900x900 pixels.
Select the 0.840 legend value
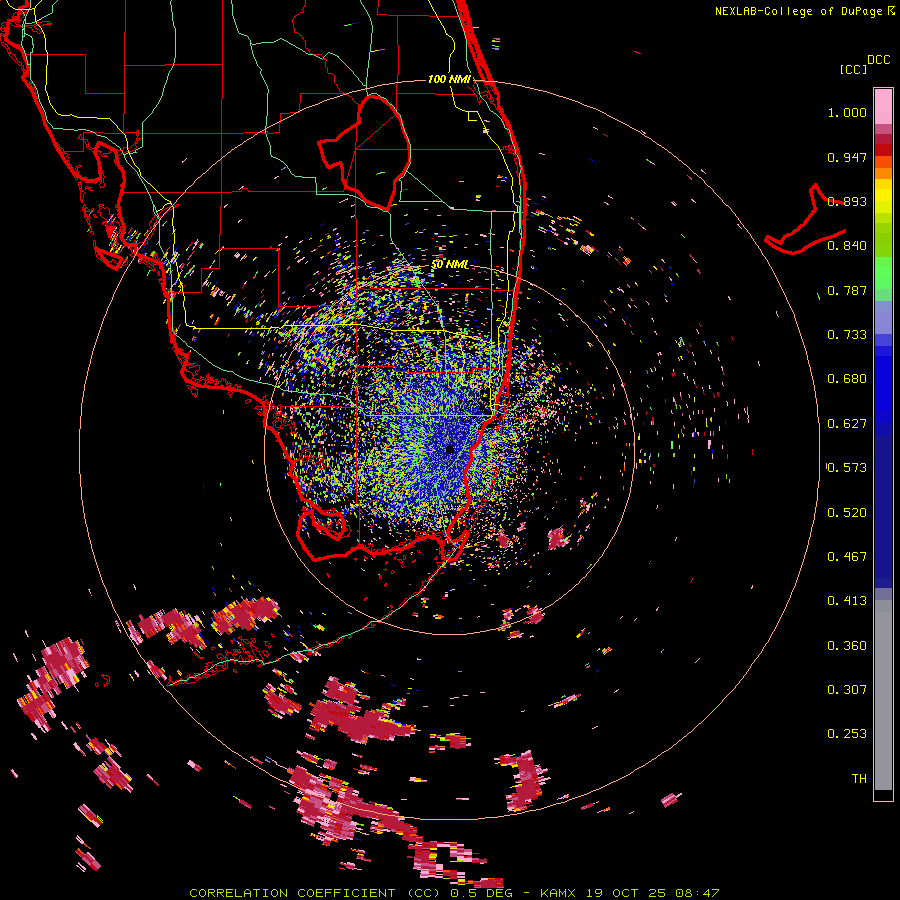coord(847,246)
